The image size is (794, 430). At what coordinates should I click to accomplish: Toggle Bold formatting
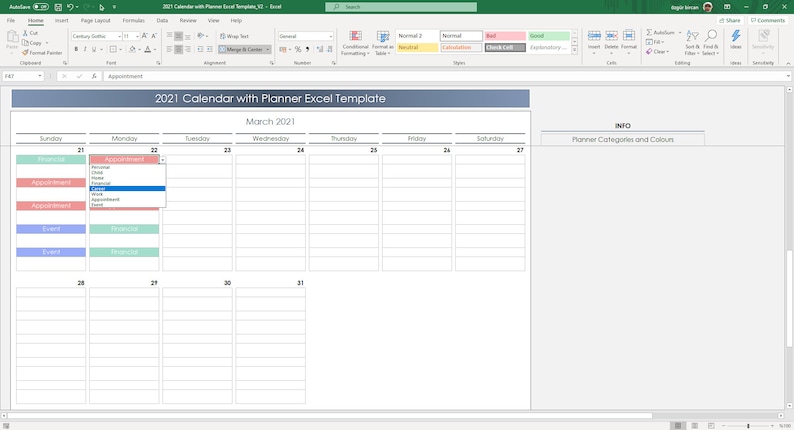click(x=76, y=49)
